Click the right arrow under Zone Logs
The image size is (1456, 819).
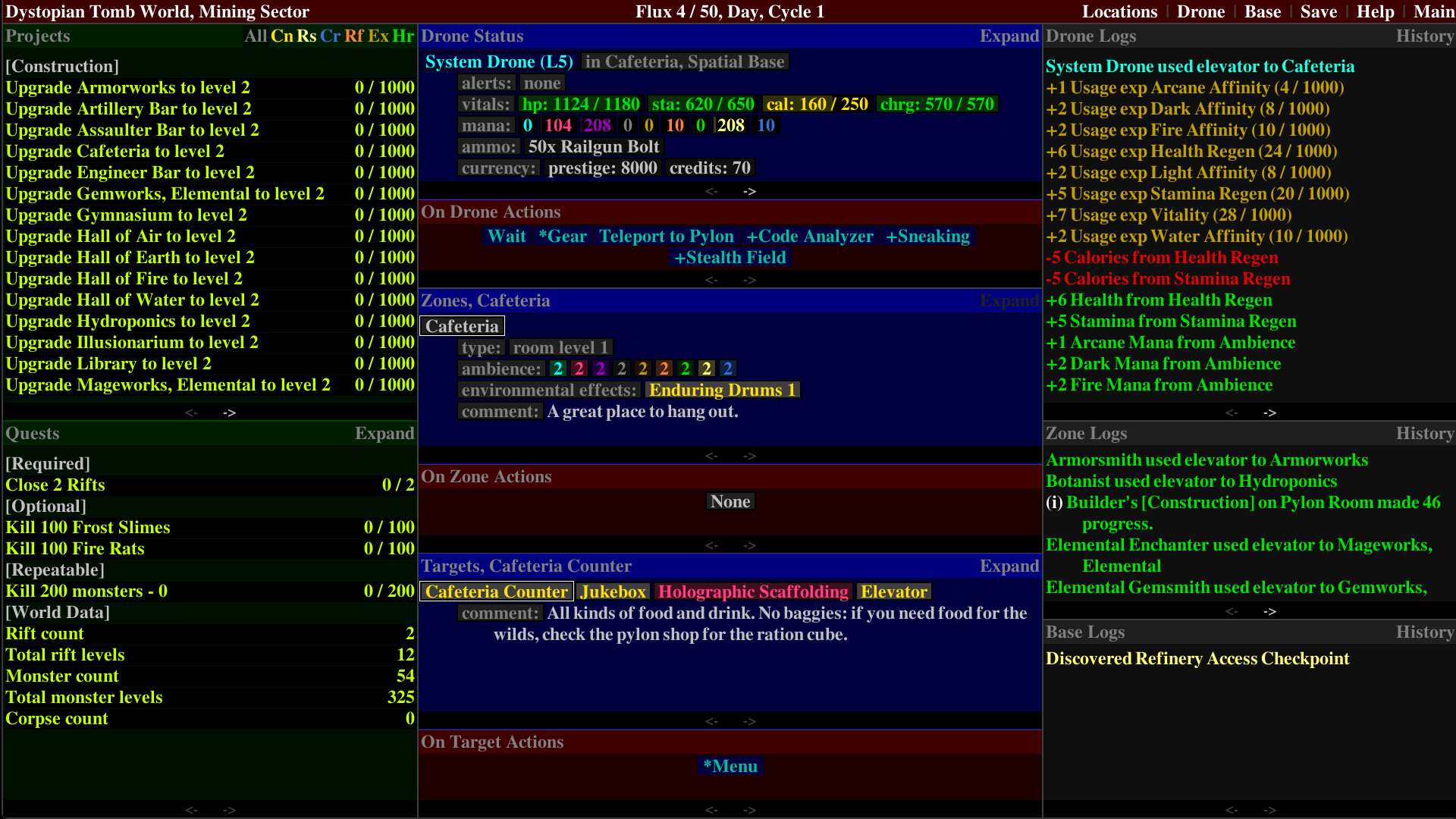1269,610
